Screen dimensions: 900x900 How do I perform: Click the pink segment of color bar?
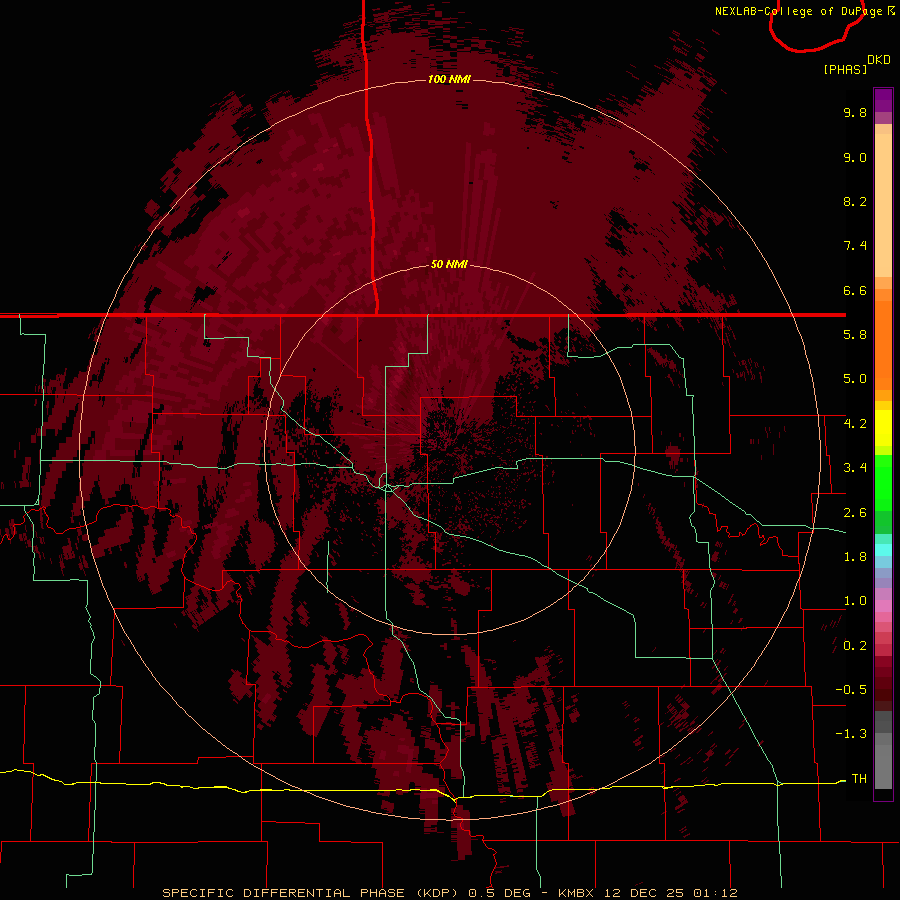[883, 606]
